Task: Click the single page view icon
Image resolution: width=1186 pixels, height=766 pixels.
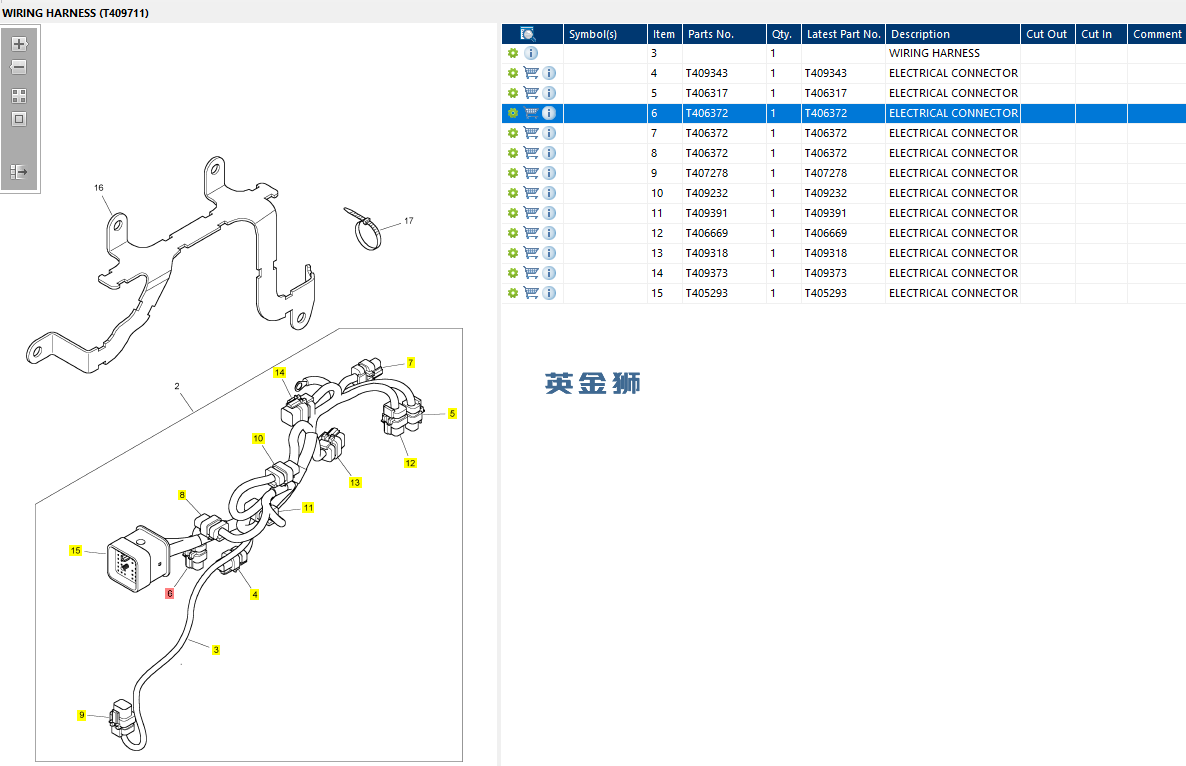Action: click(19, 119)
